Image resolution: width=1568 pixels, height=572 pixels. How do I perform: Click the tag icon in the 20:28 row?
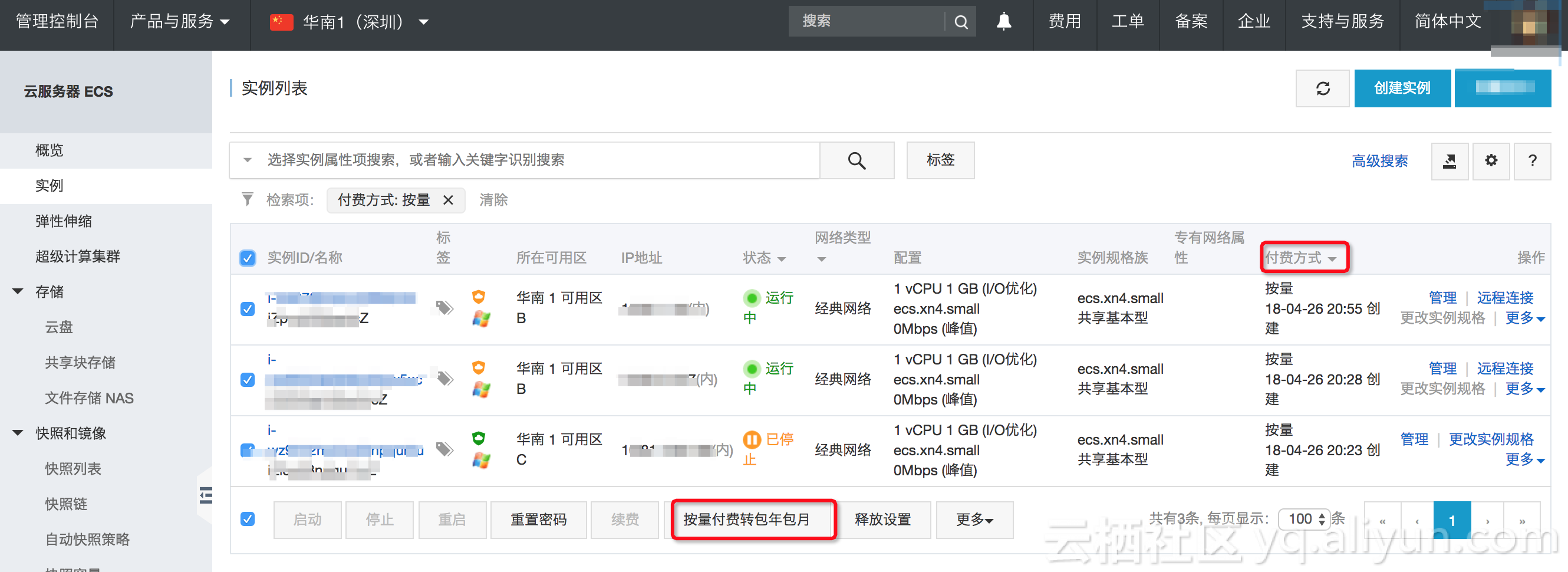click(x=445, y=379)
